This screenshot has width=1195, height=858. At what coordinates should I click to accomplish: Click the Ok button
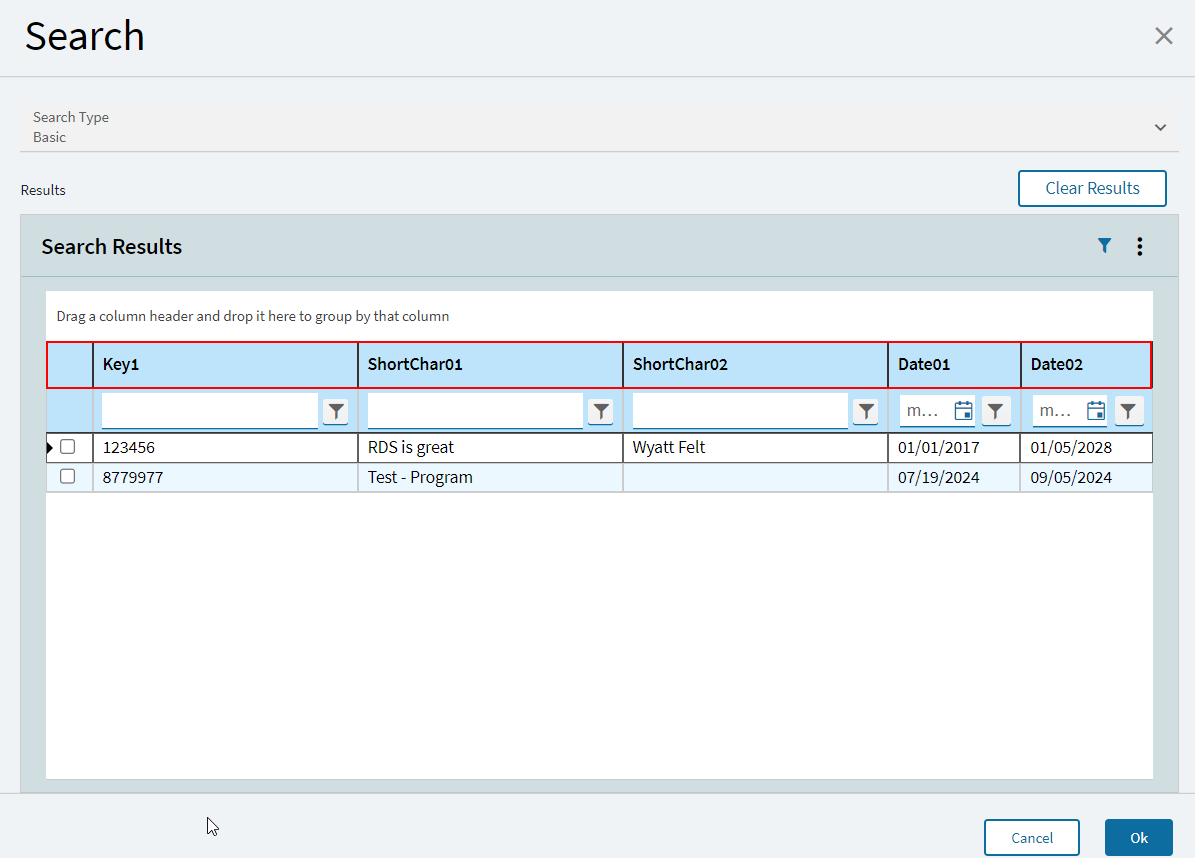pos(1138,838)
